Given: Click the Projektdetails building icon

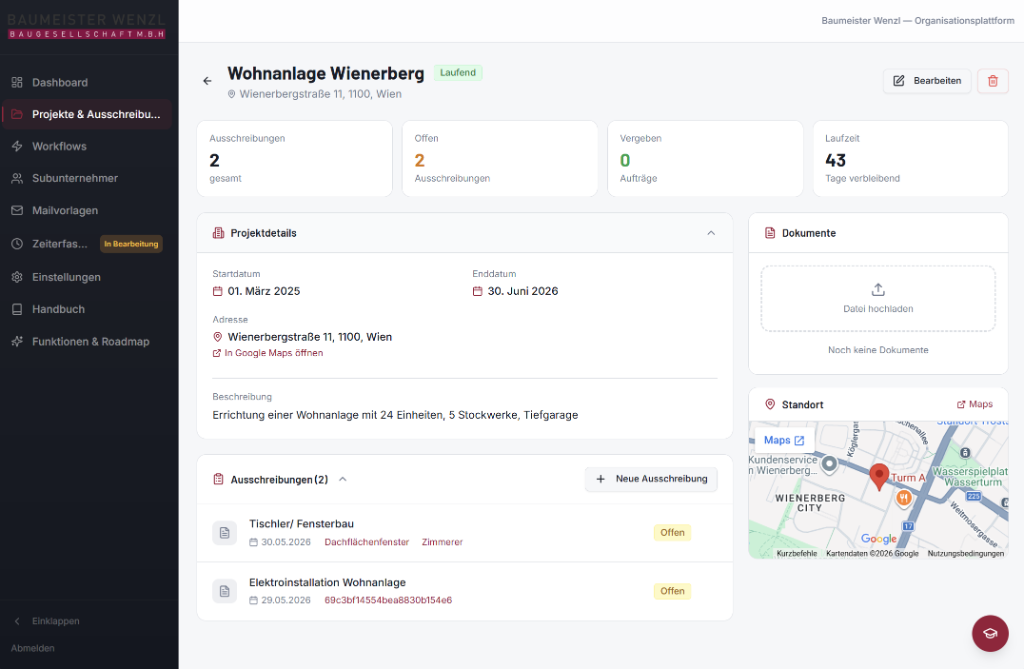Looking at the screenshot, I should tap(218, 233).
